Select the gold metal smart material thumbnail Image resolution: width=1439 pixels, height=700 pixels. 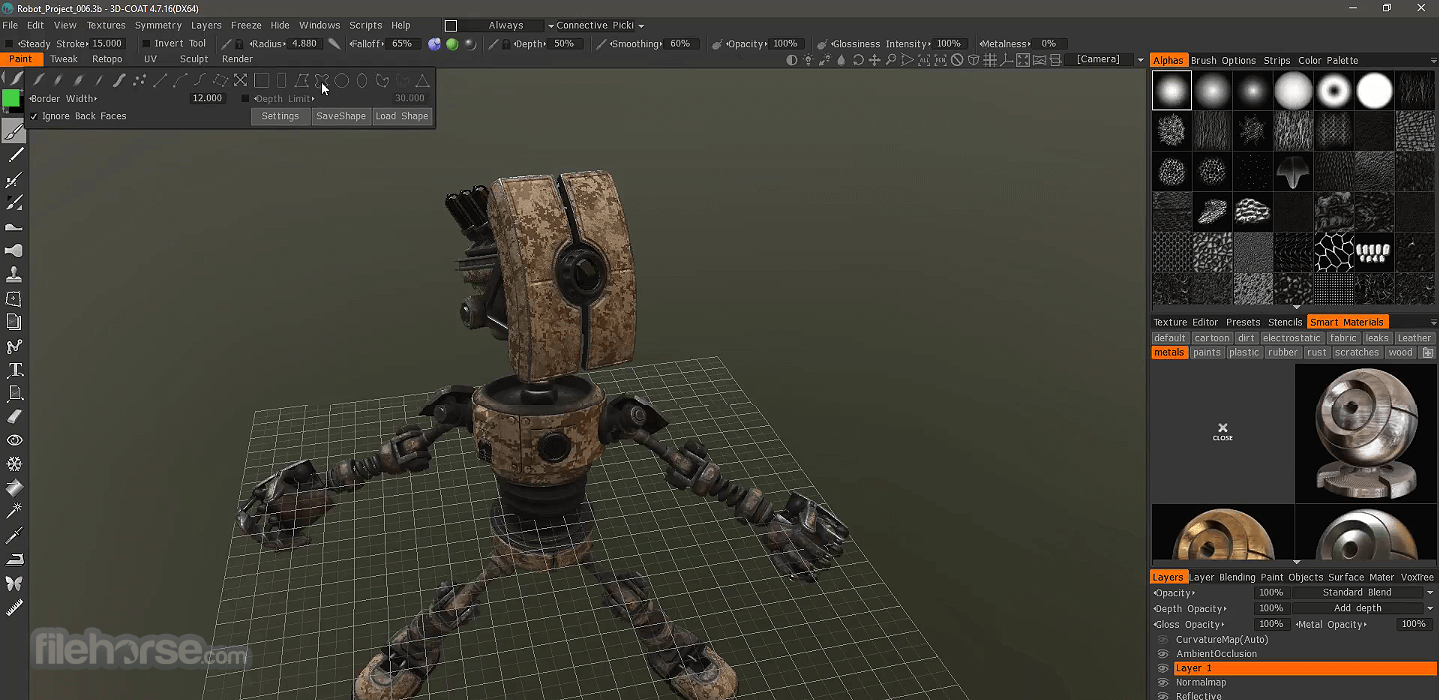pos(1222,532)
